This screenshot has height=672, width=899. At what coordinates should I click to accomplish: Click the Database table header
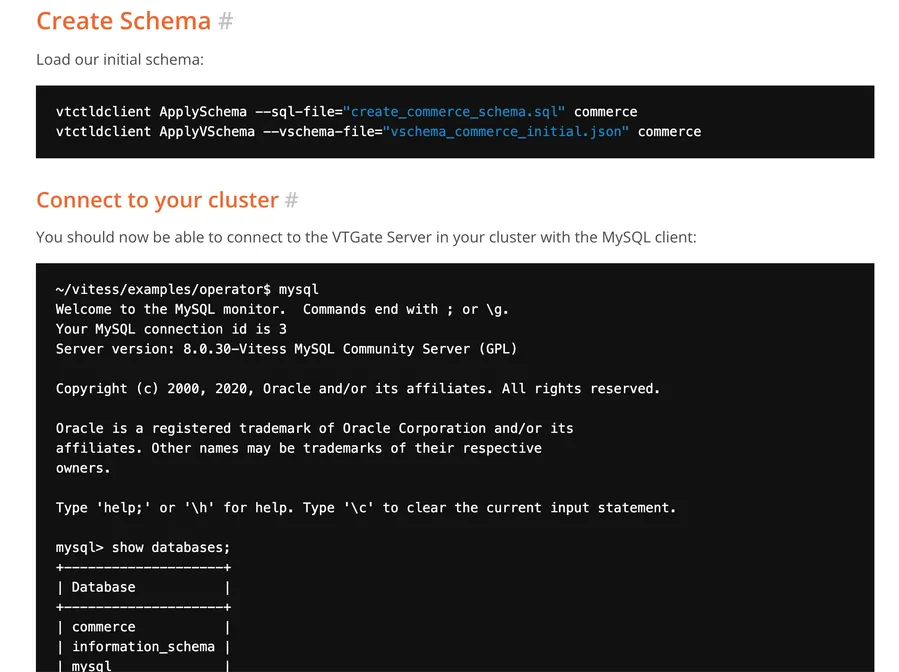pyautogui.click(x=103, y=587)
